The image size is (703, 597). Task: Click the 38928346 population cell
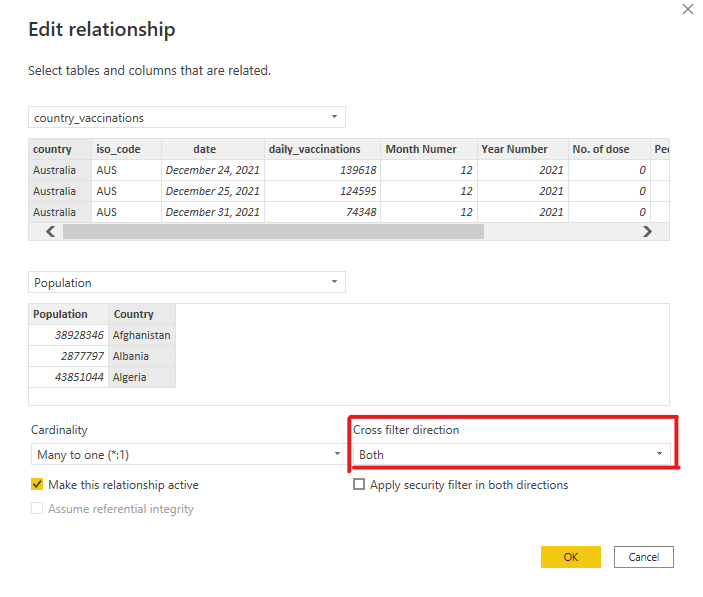click(x=69, y=335)
